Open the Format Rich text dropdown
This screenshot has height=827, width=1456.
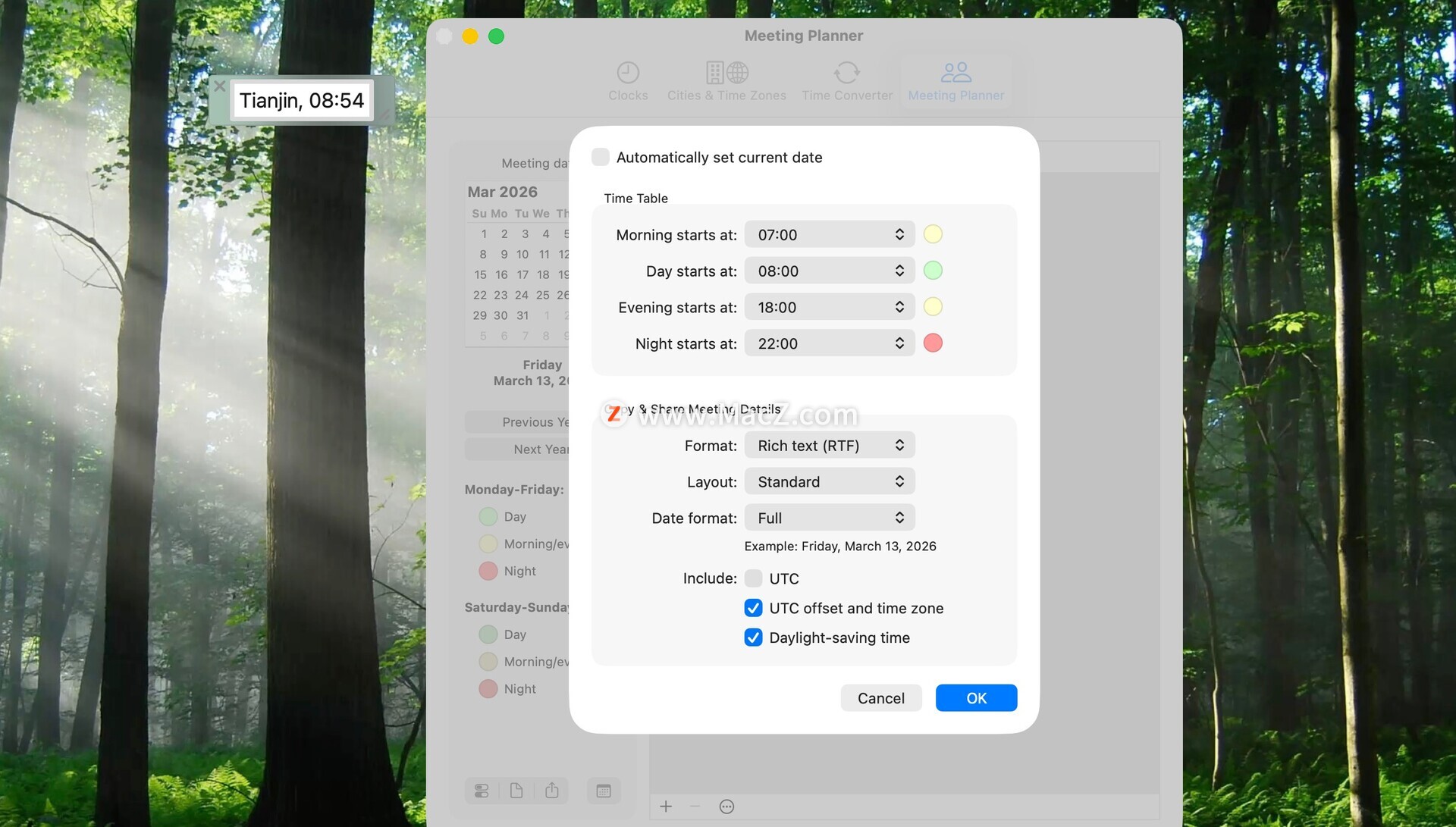[x=830, y=446]
